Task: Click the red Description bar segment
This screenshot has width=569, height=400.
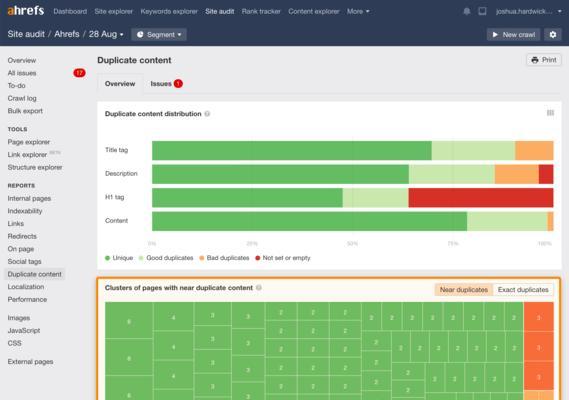Action: (546, 174)
